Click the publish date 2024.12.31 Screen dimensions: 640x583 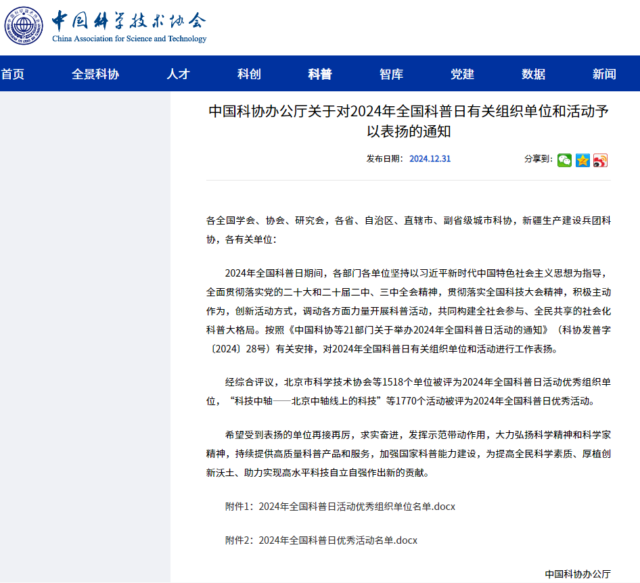430,159
